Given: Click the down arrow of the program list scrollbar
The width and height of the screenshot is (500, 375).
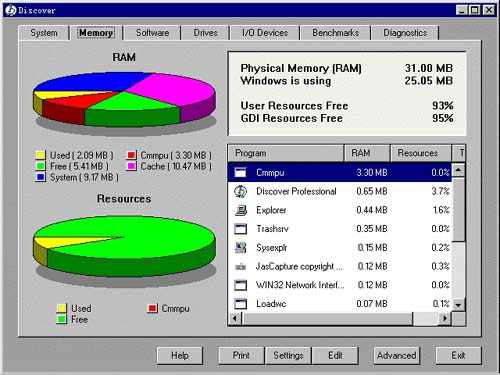Looking at the screenshot, I should point(459,305).
